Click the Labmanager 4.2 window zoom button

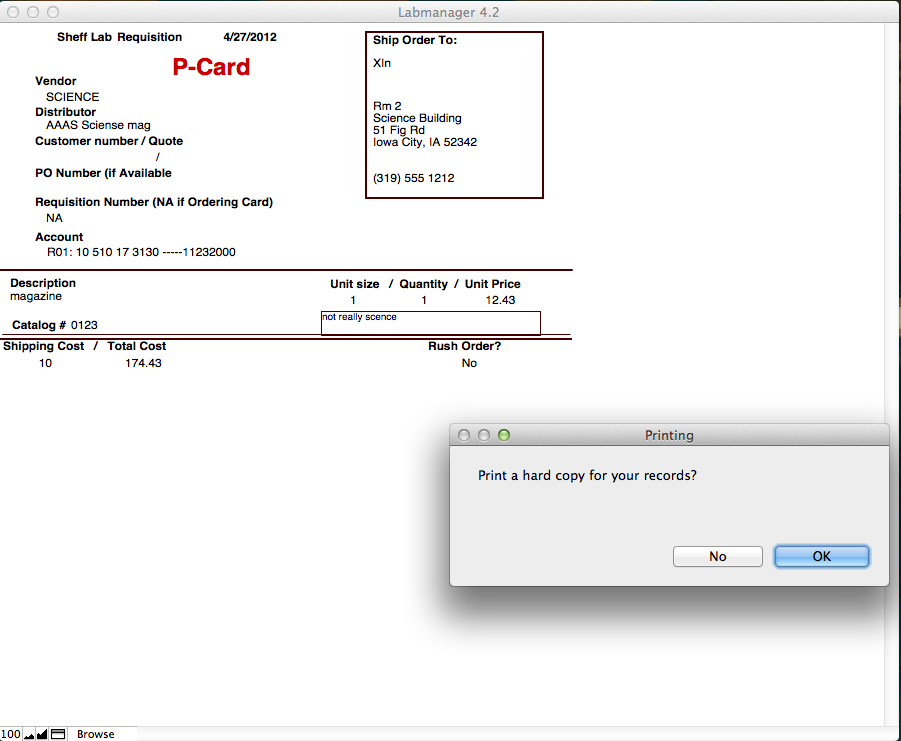53,11
